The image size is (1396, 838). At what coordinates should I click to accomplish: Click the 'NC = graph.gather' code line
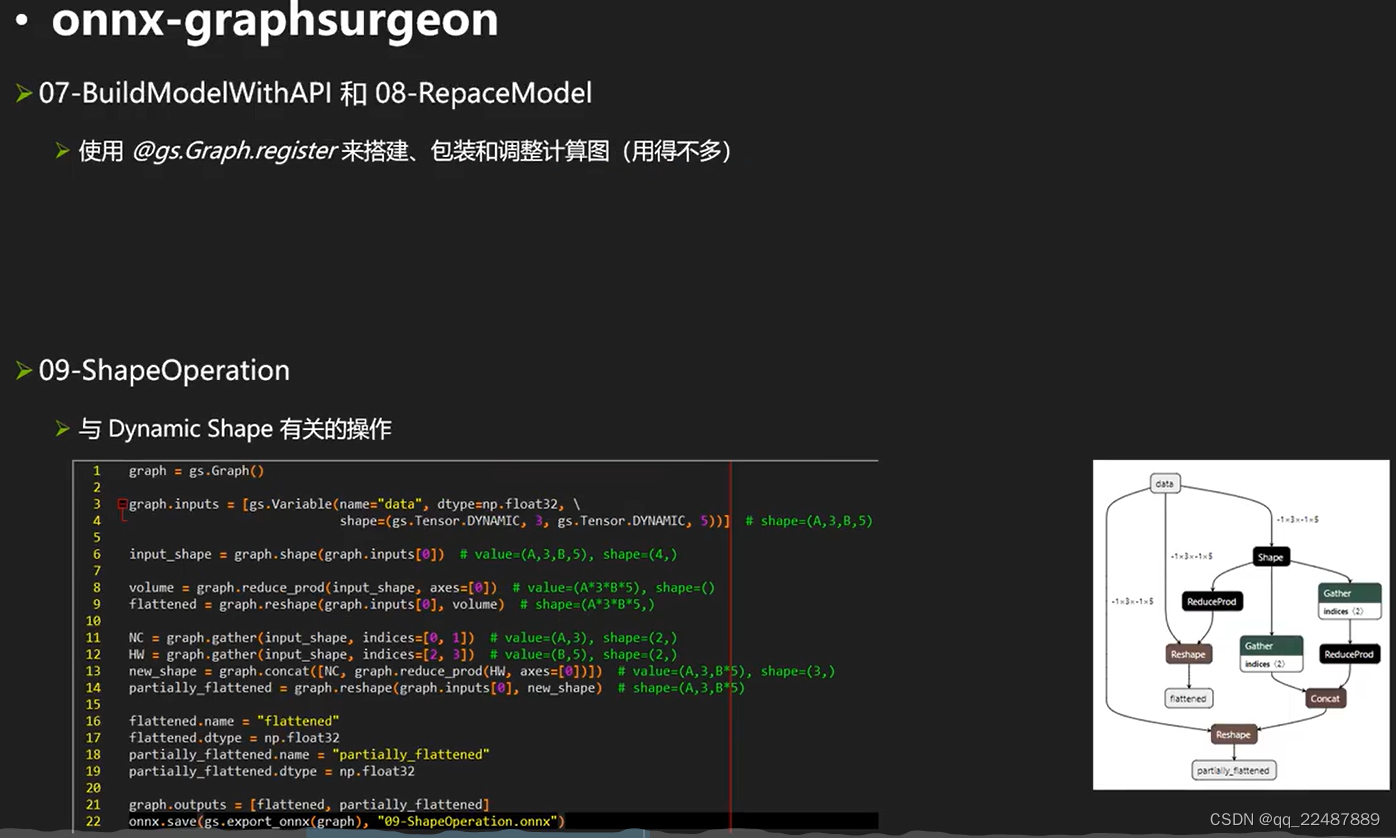point(403,638)
